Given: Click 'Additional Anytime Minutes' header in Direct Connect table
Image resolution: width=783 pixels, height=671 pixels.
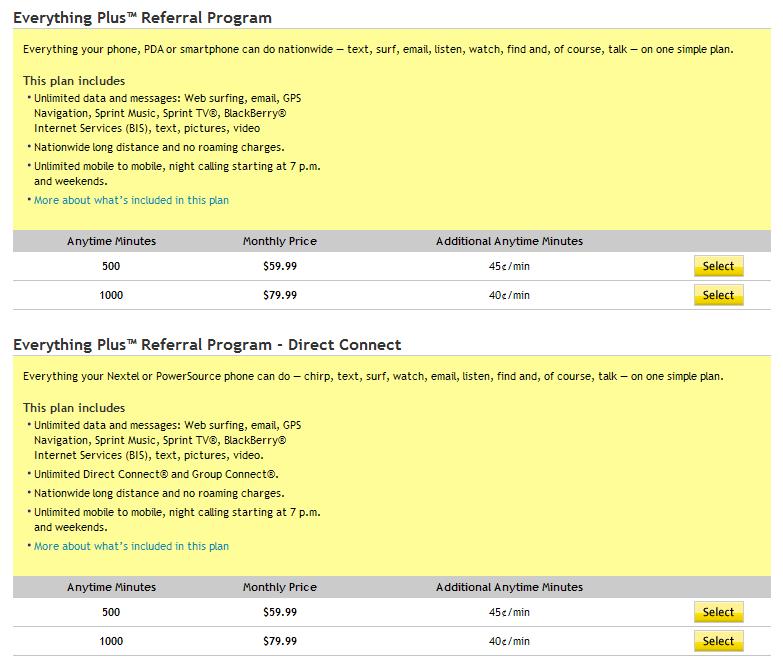Looking at the screenshot, I should pyautogui.click(x=509, y=587).
